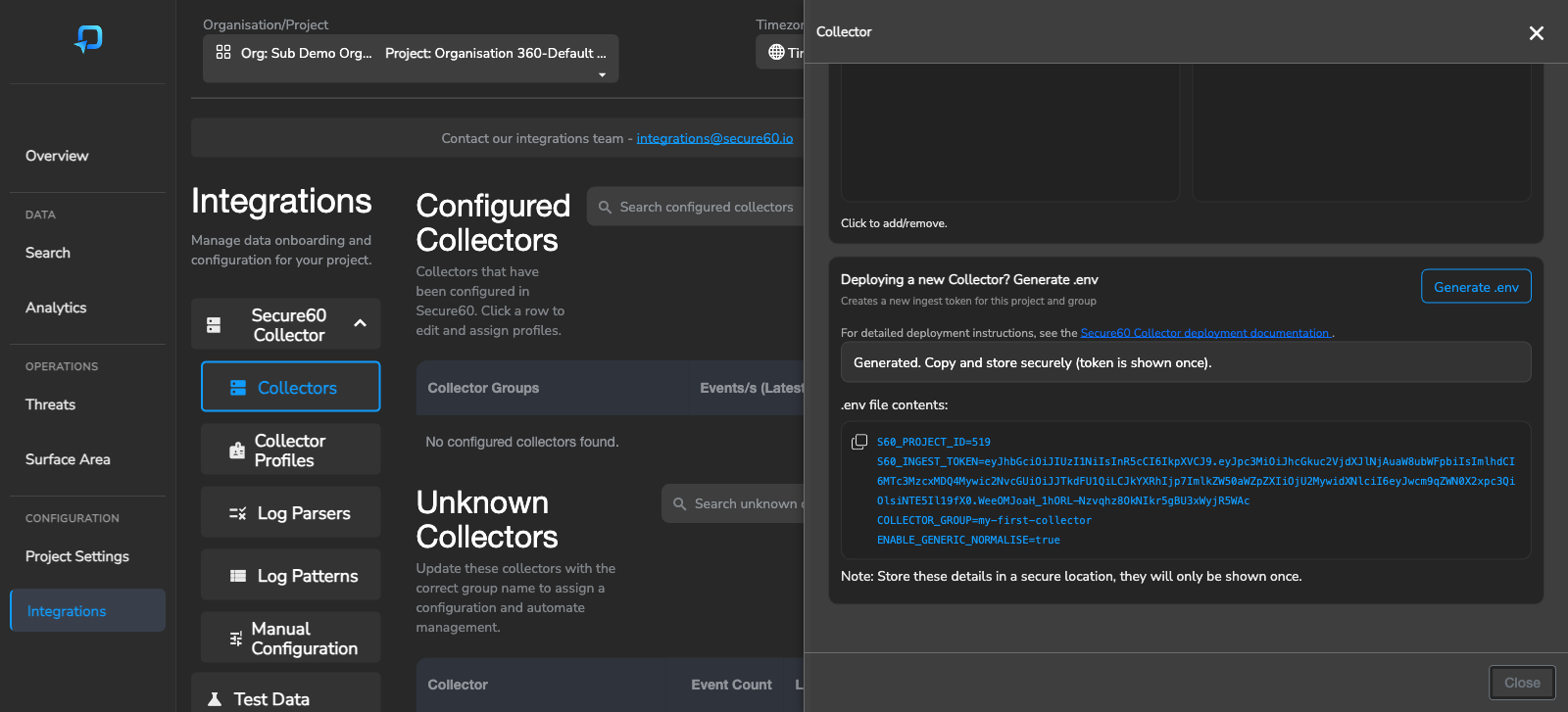
Task: Click the Collectors tab icon
Action: [x=238, y=388]
